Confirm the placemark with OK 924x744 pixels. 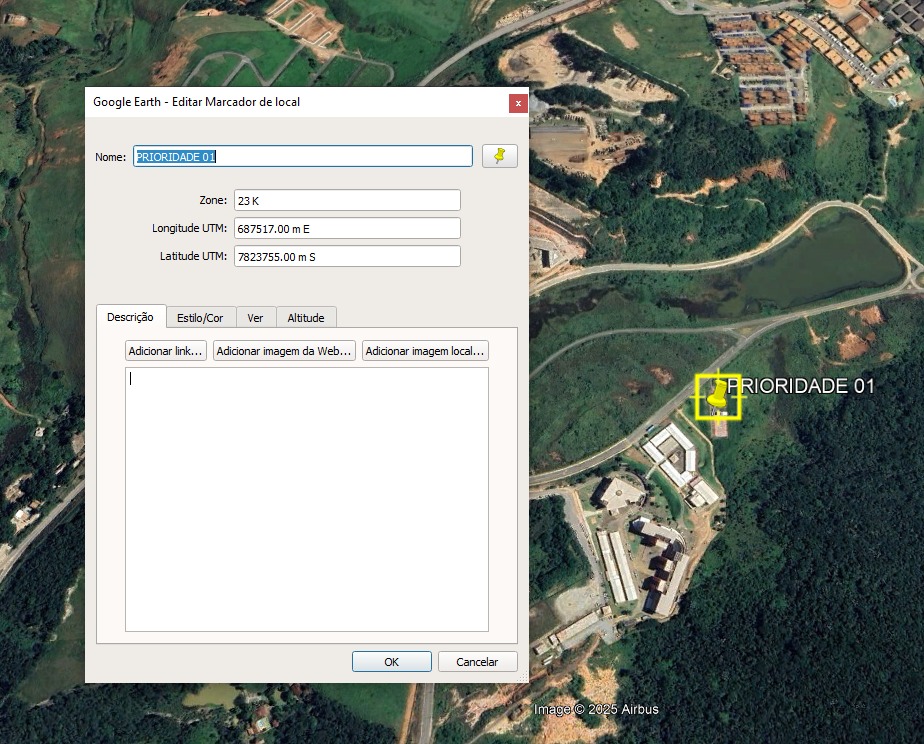392,662
